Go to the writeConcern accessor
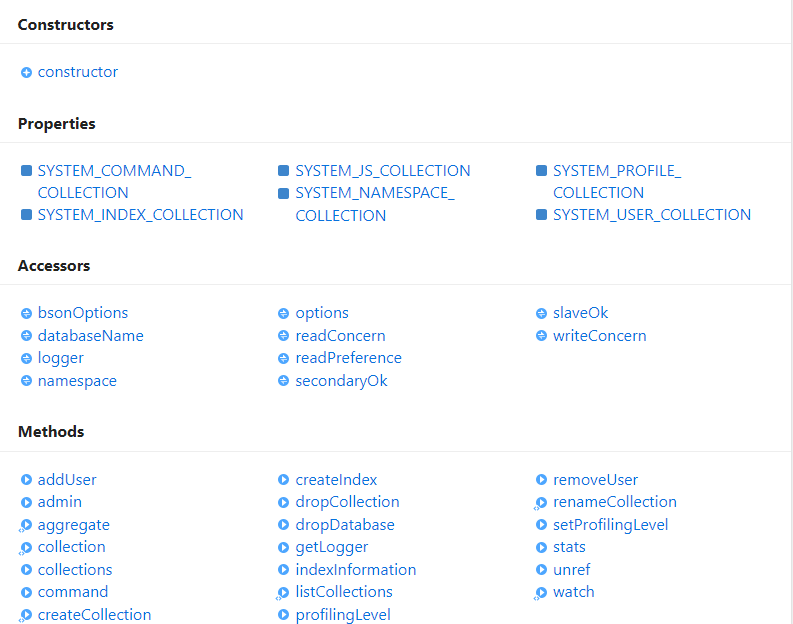This screenshot has height=624, width=793. pos(599,336)
